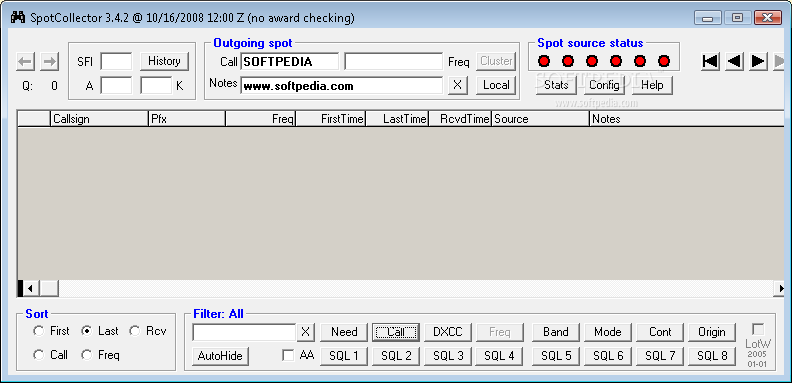Viewport: 792px width, 383px height.
Task: Click the LastTime column header
Action: click(x=397, y=119)
